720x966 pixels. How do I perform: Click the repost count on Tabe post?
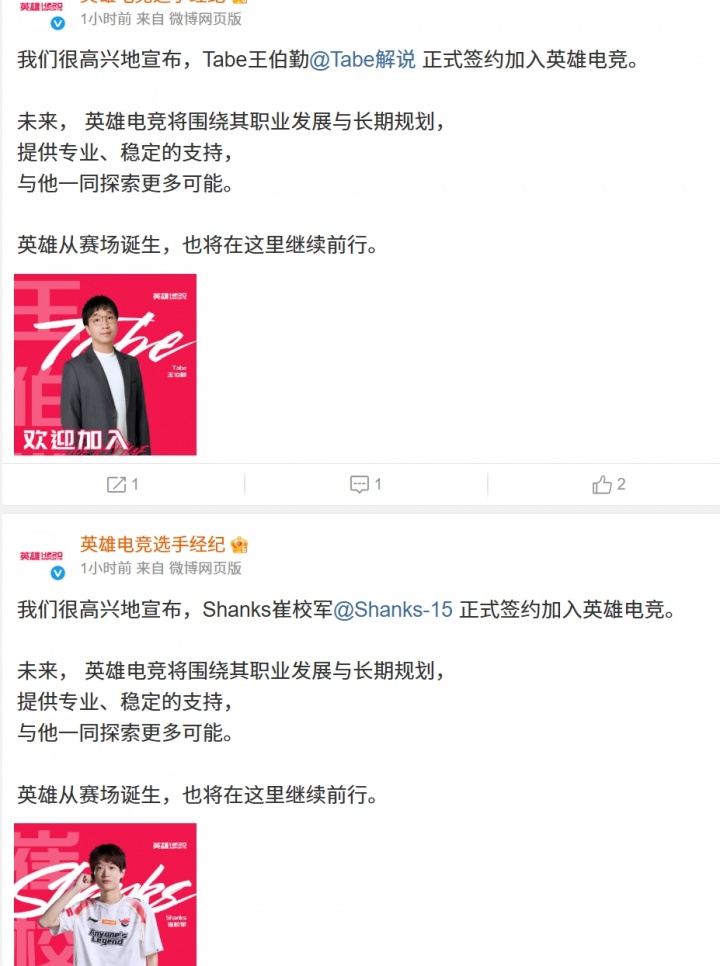135,484
